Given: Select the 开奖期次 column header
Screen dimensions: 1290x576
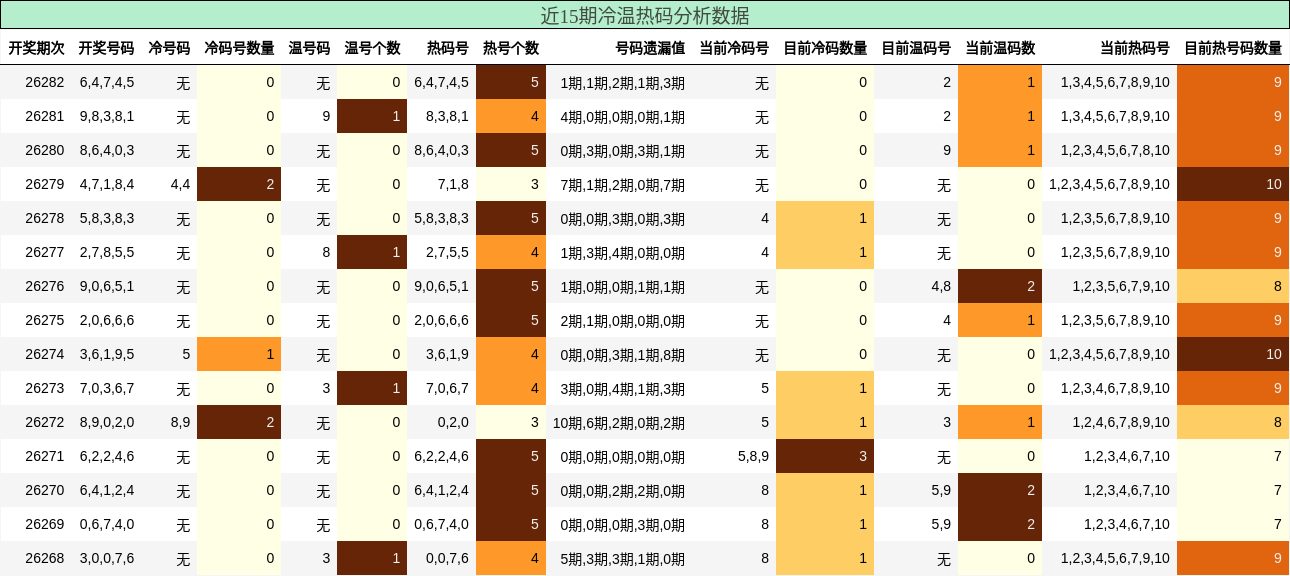Looking at the screenshot, I should point(37,48).
